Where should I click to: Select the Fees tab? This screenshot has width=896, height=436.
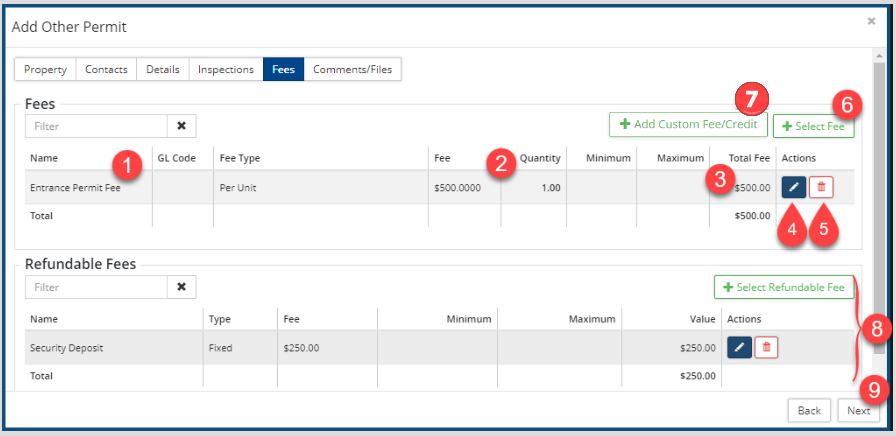click(283, 69)
